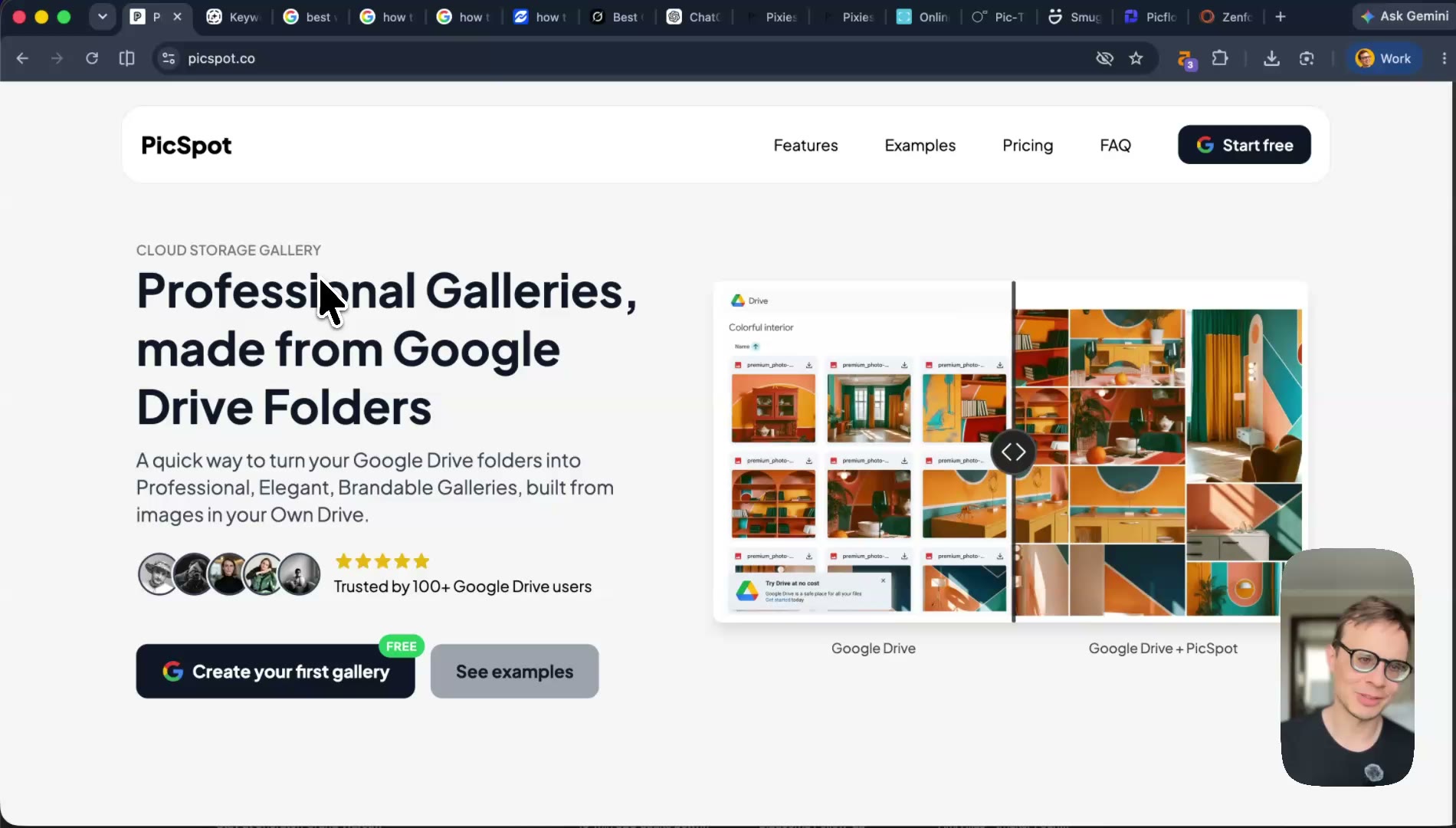Open the Features section link
This screenshot has height=828, width=1456.
click(805, 145)
